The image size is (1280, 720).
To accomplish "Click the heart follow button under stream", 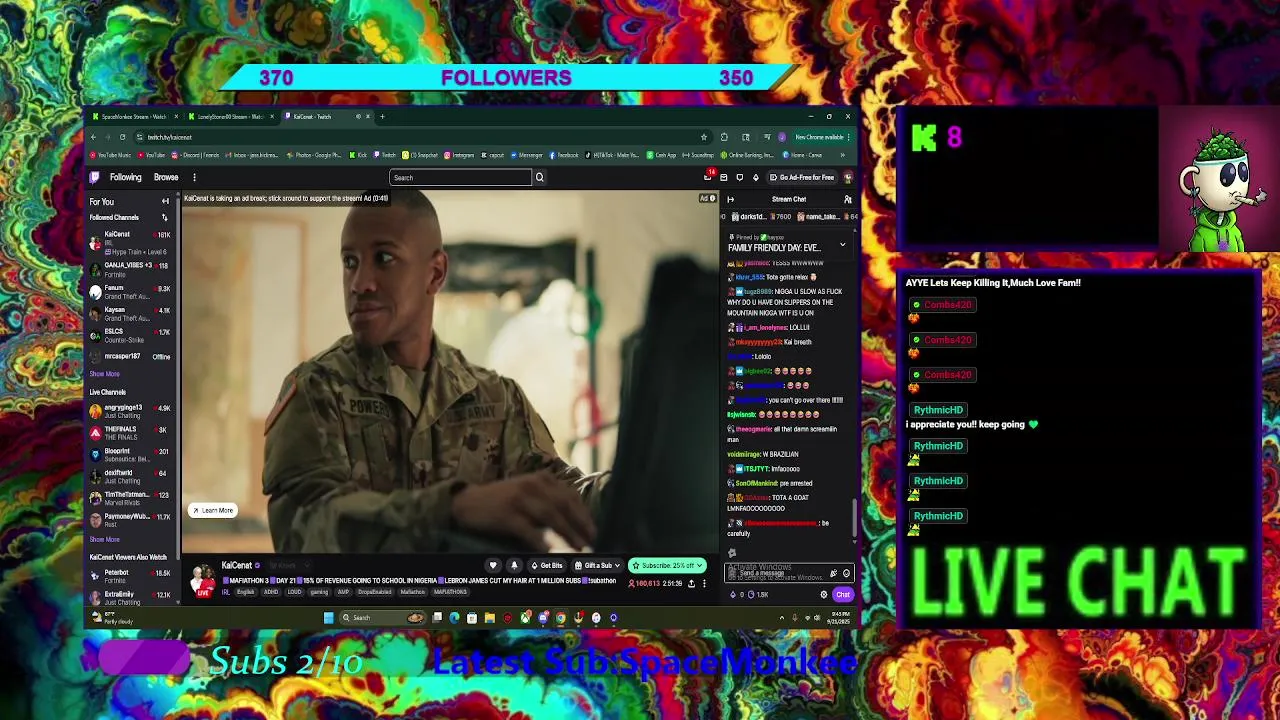I will pos(493,565).
